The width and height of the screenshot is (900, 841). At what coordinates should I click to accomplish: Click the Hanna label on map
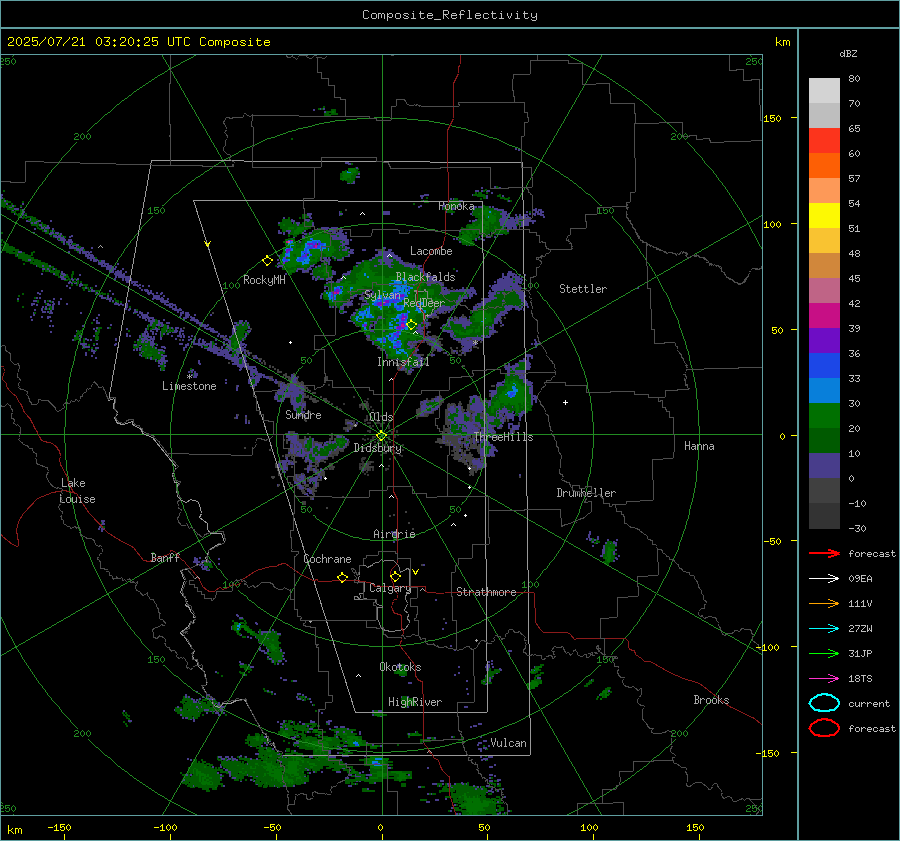[x=699, y=446]
